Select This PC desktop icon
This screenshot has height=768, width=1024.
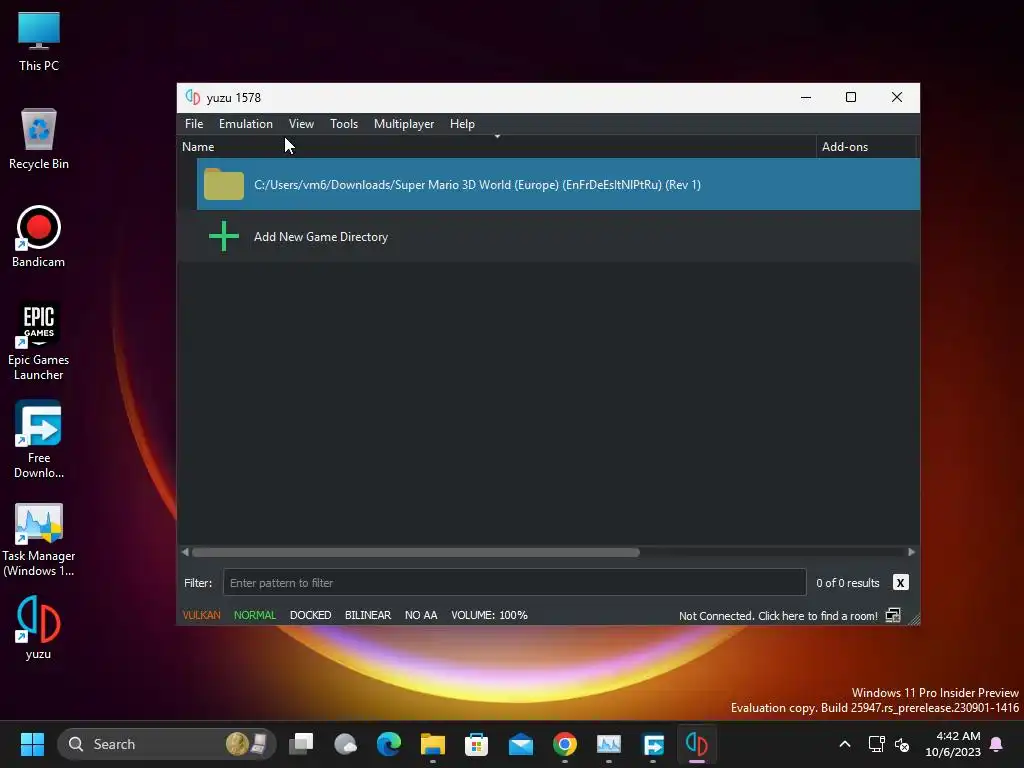click(x=39, y=41)
